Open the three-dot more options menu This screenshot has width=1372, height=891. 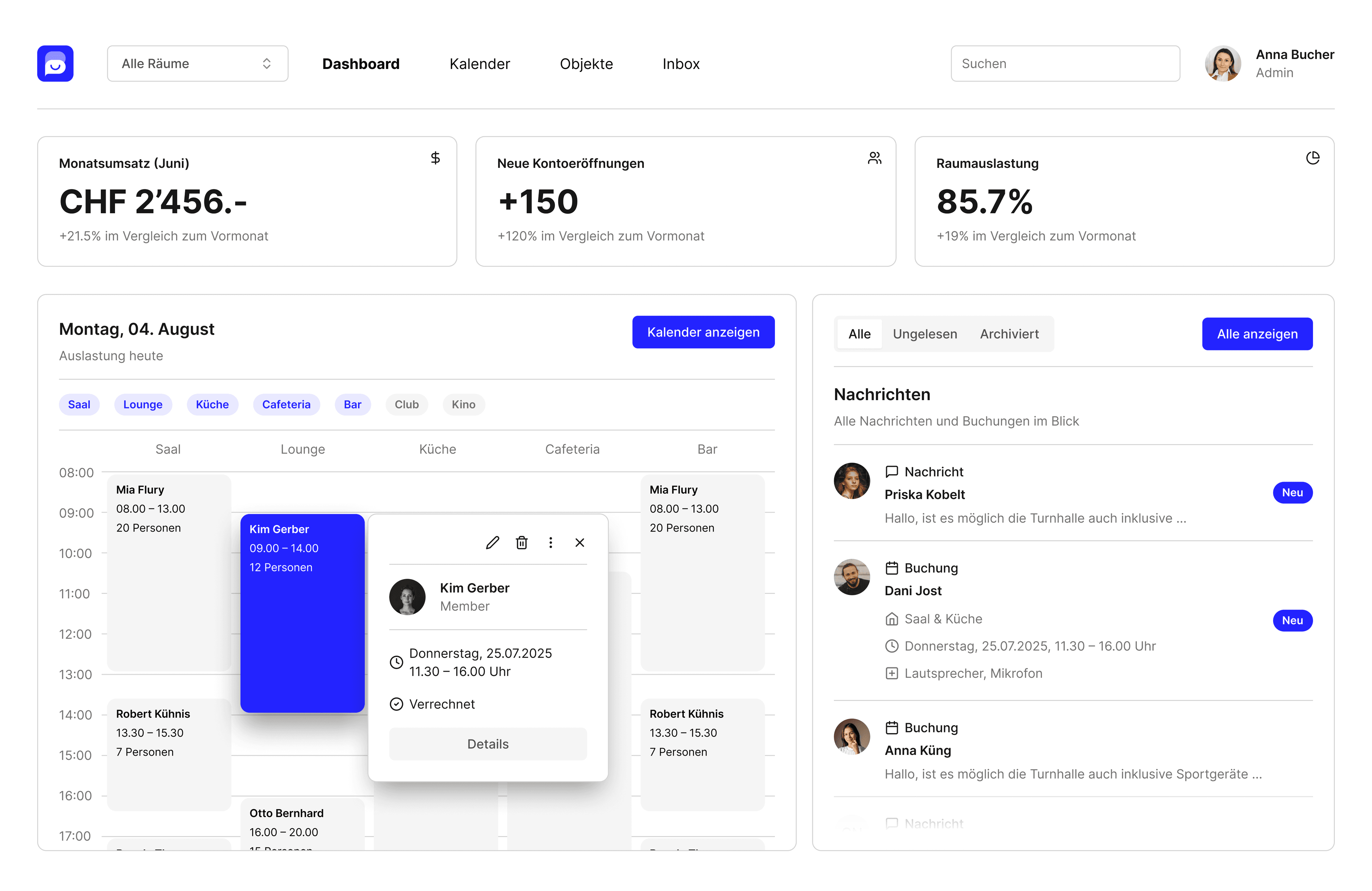tap(551, 542)
